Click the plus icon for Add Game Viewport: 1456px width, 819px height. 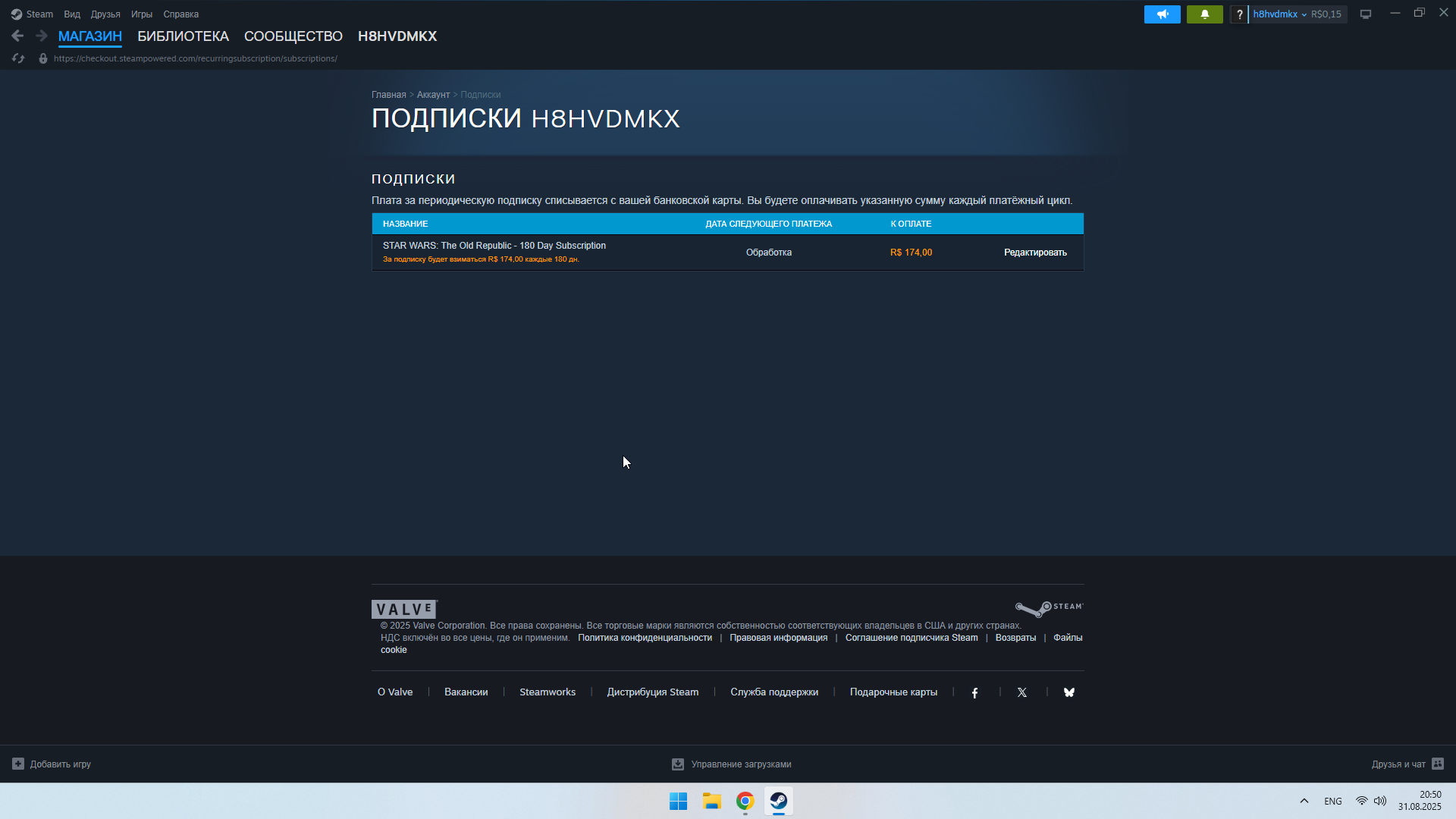(18, 764)
